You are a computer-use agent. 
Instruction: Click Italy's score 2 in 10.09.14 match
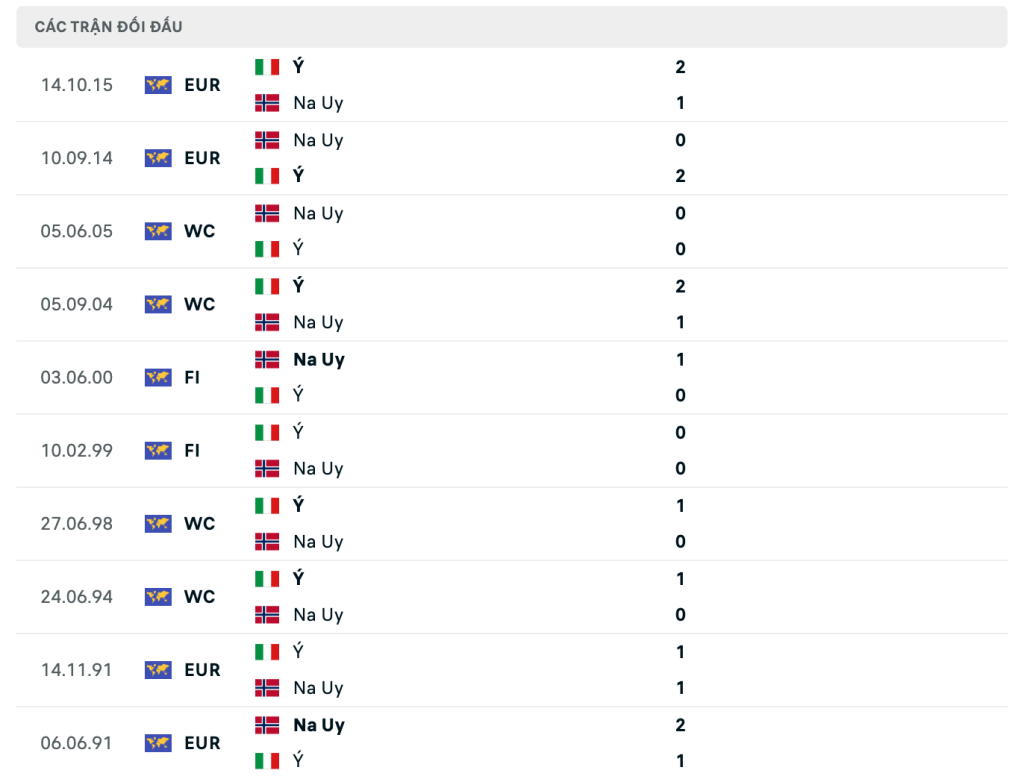point(680,176)
